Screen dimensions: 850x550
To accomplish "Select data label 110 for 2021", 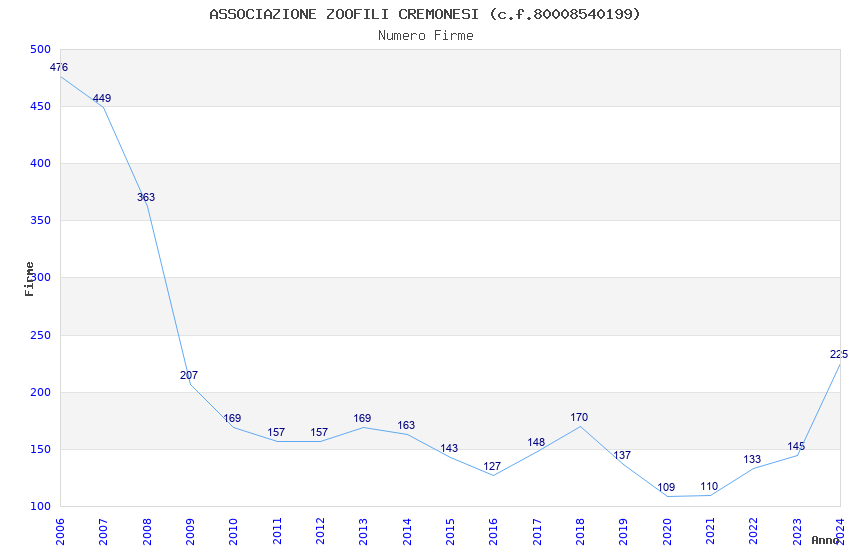I will coord(709,486).
